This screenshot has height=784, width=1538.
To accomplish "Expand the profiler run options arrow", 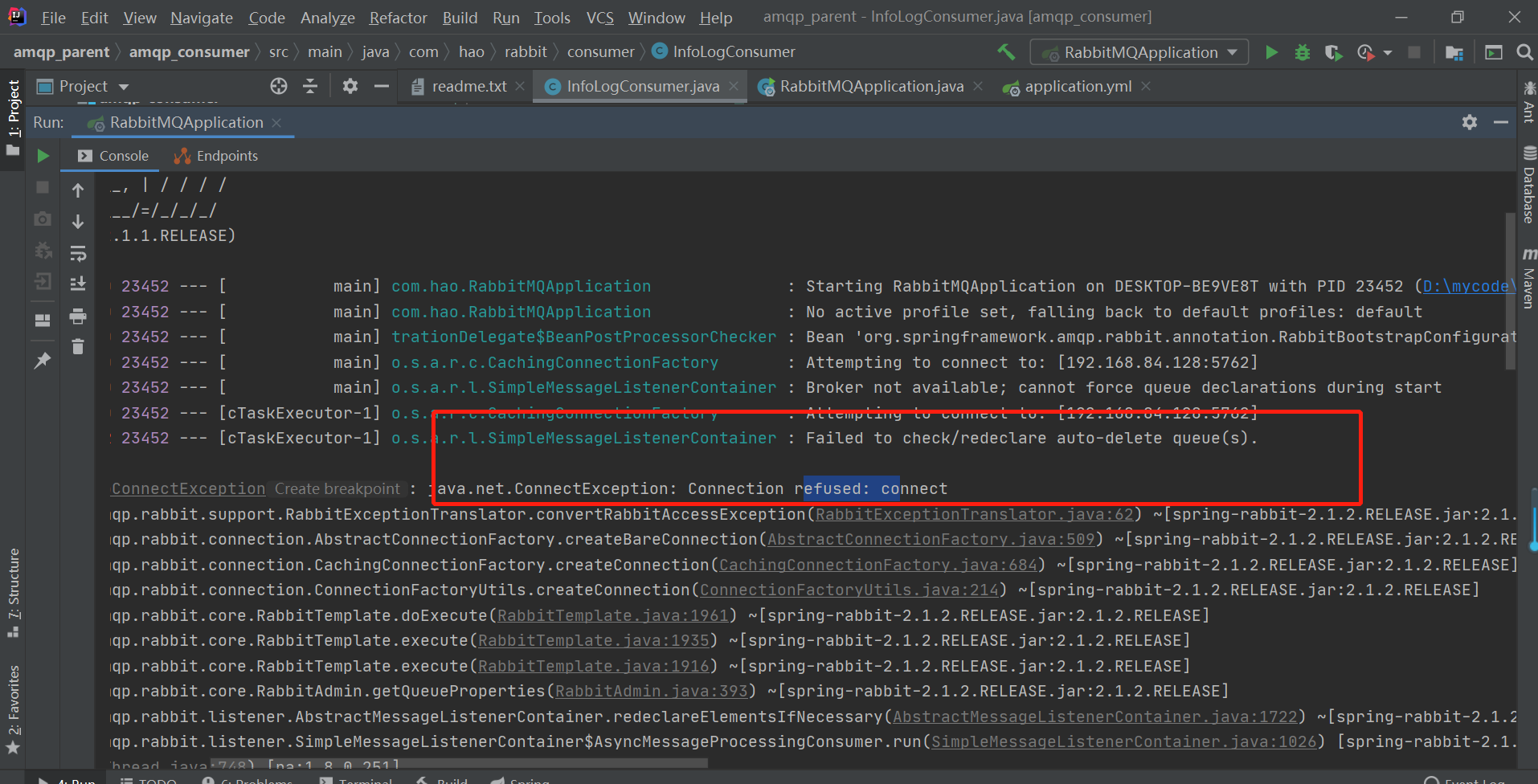I will pyautogui.click(x=1388, y=53).
